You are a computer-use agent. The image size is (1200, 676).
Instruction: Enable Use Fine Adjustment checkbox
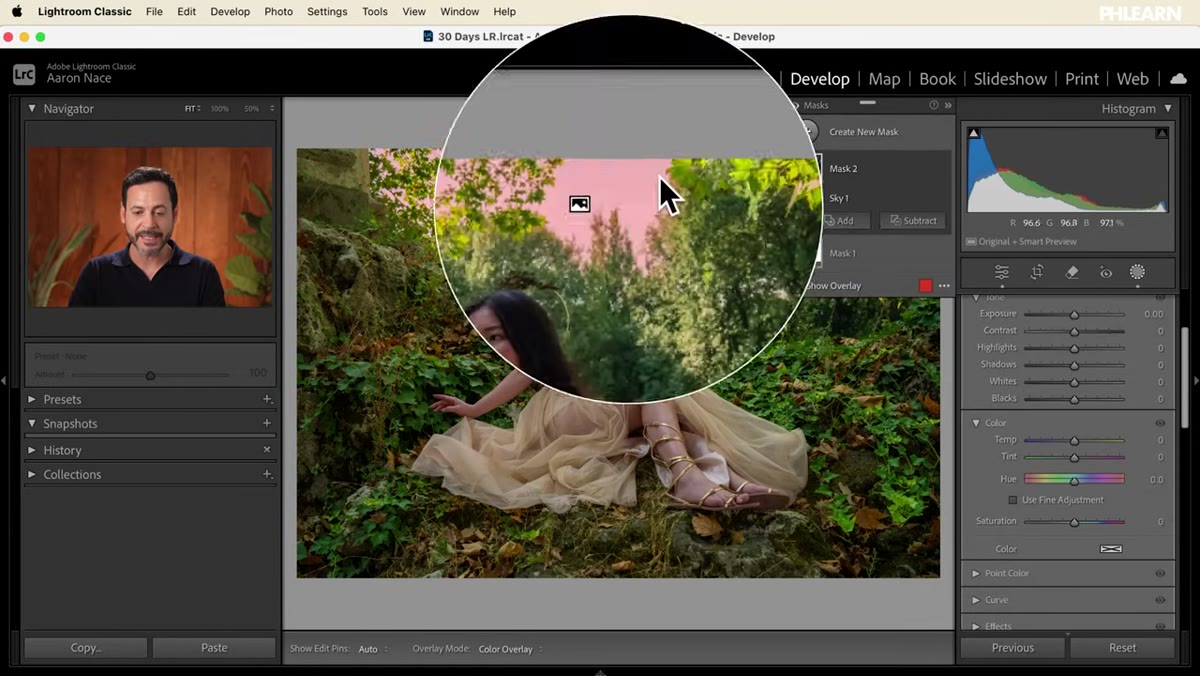point(1013,500)
